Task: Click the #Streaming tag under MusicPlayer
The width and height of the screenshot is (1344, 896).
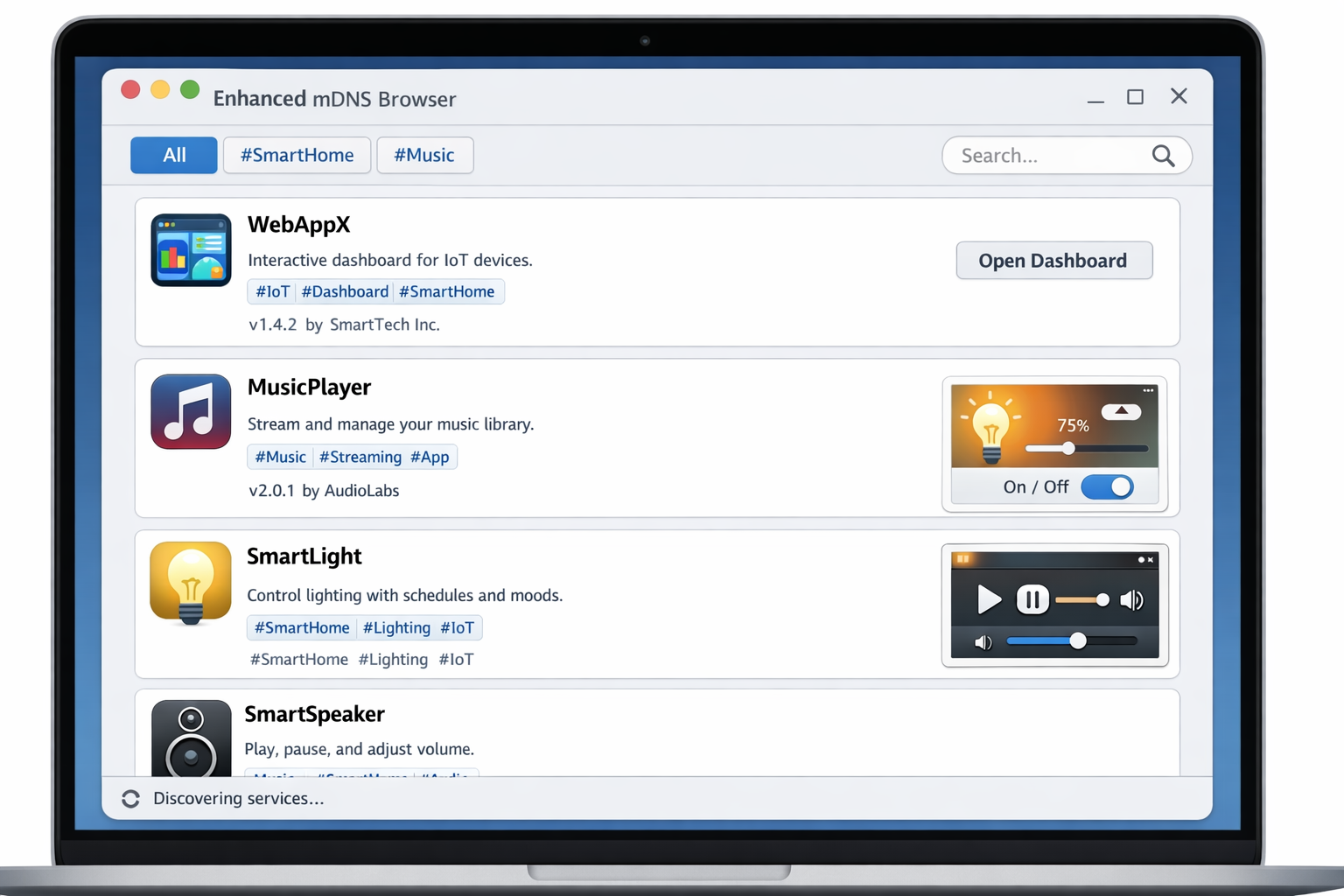Action: click(360, 457)
